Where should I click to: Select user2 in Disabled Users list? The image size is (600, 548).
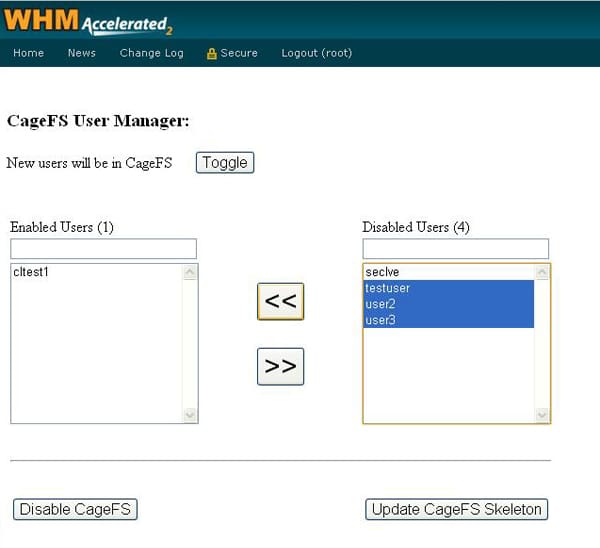(449, 304)
